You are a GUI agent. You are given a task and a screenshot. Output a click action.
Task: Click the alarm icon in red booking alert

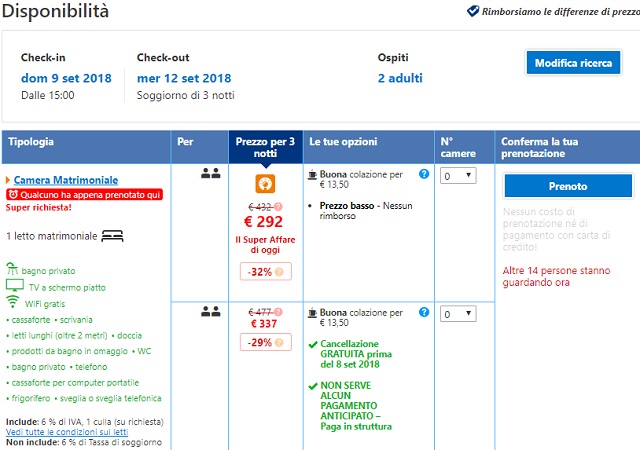[x=11, y=194]
